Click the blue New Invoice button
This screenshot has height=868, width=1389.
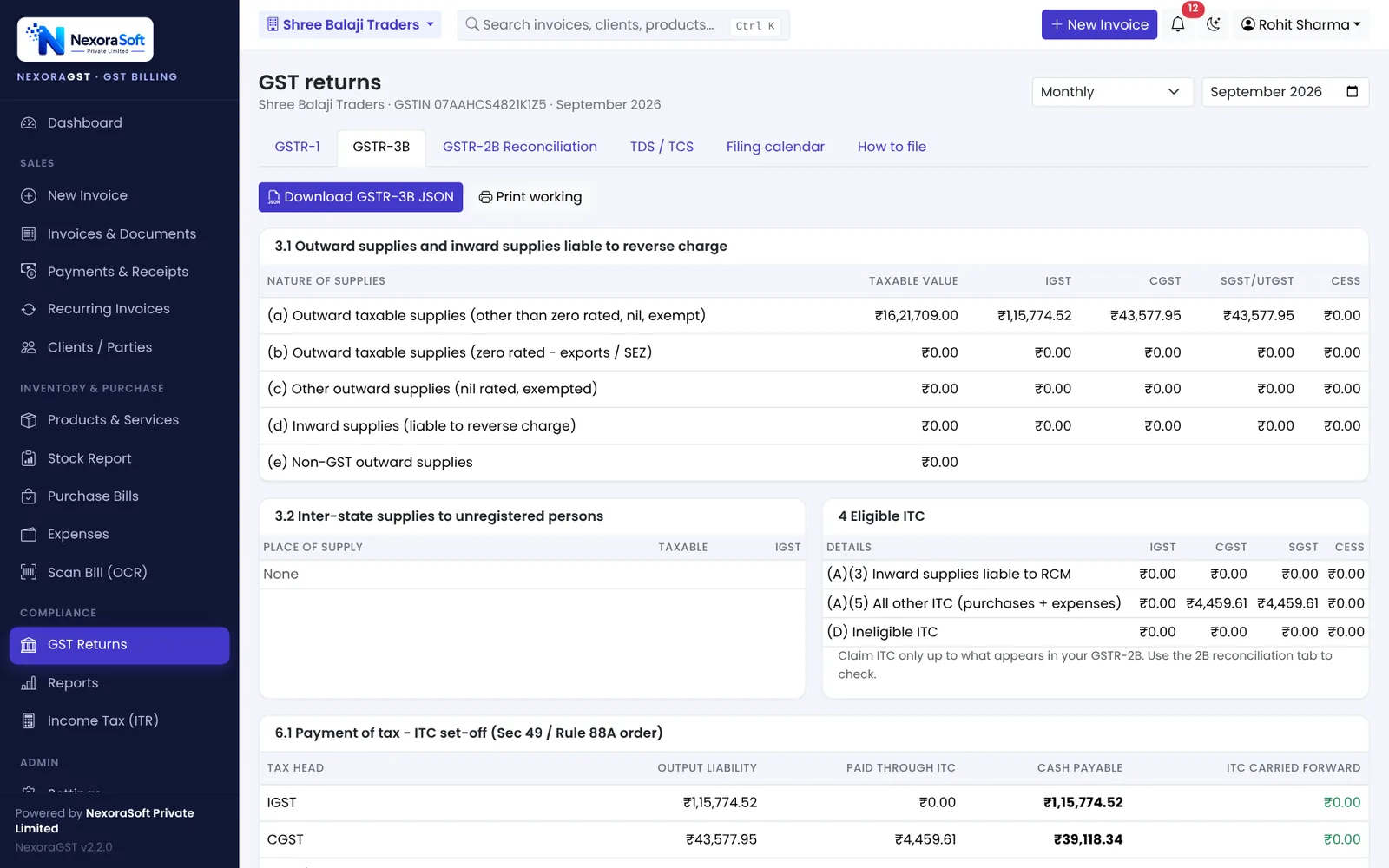(x=1099, y=24)
